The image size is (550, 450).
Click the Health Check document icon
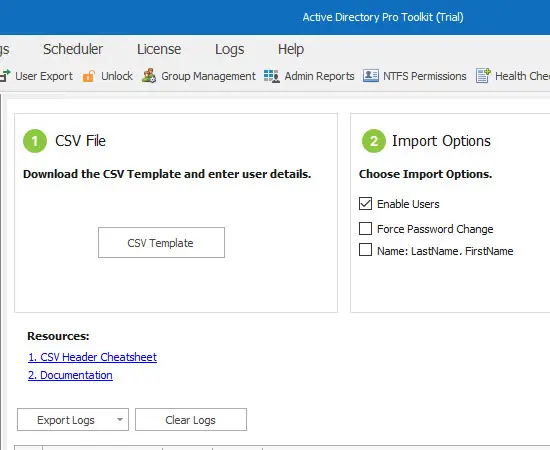tap(483, 75)
